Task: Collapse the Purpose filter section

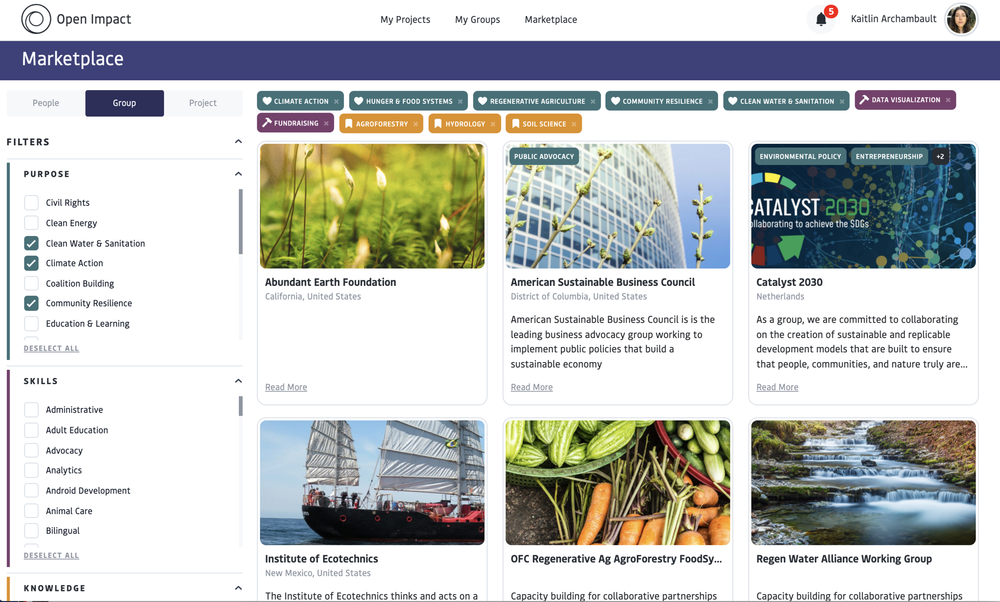Action: 238,173
